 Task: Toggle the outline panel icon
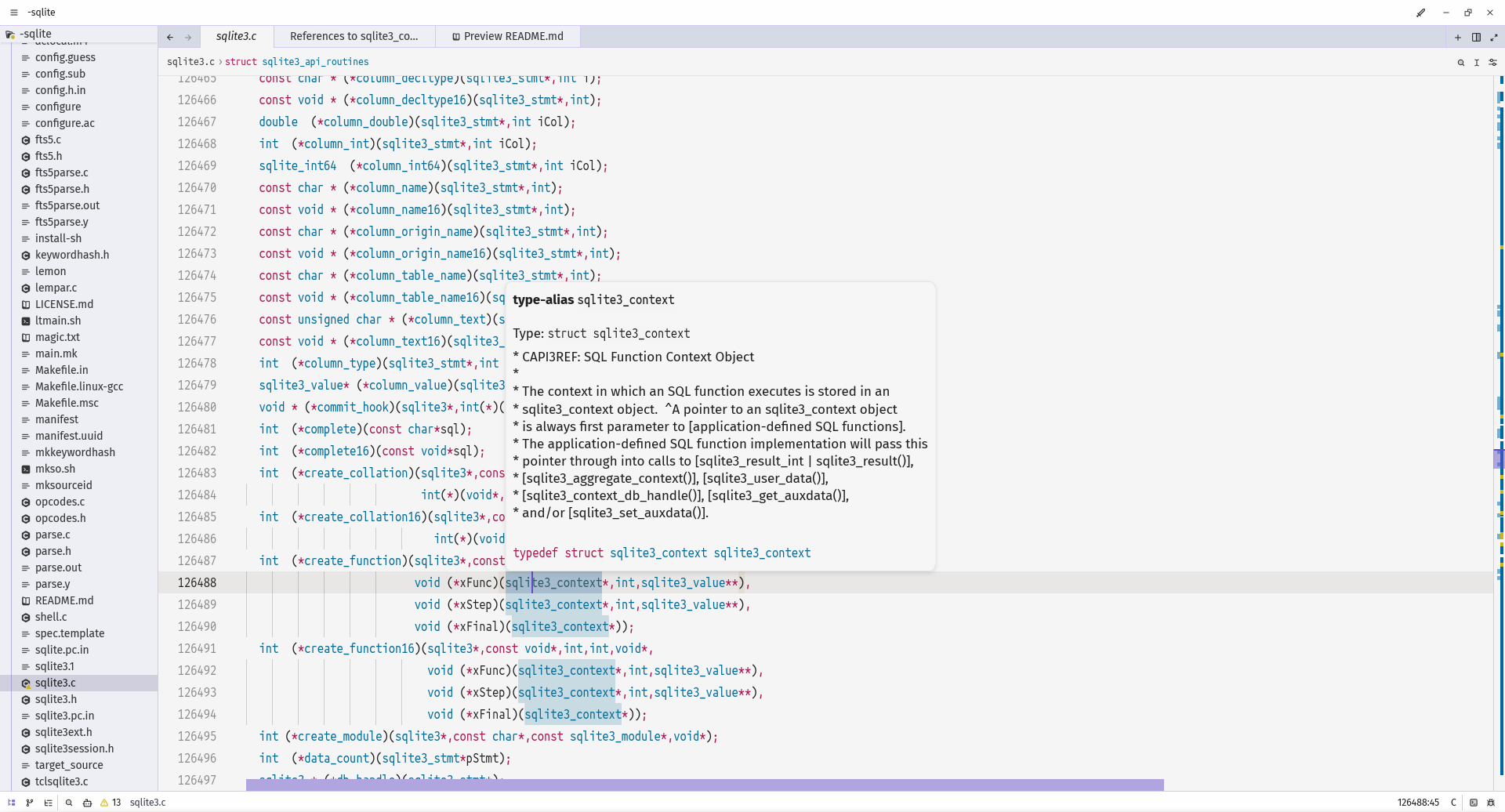[x=49, y=803]
